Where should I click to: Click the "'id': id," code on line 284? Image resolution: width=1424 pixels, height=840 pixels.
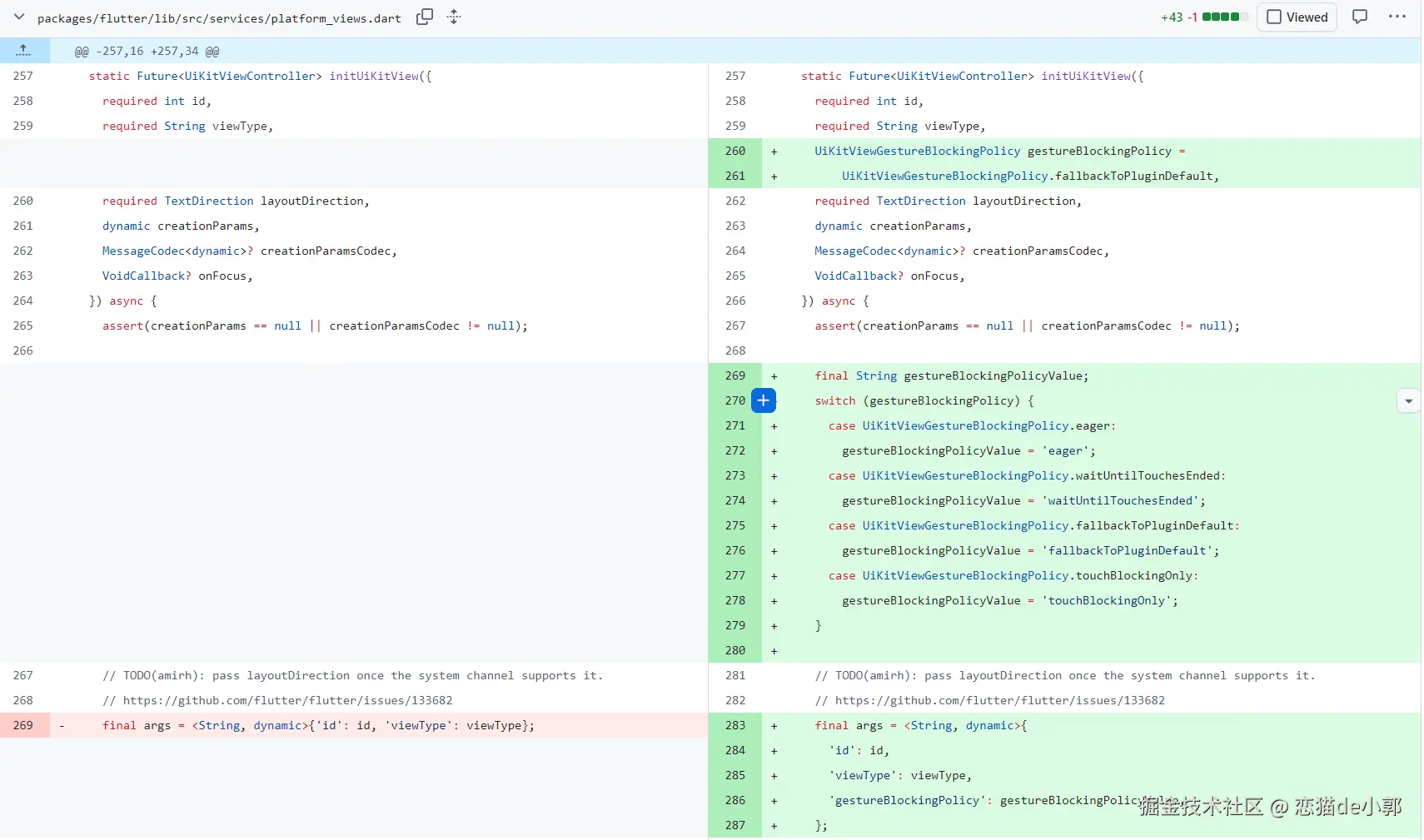(x=859, y=750)
